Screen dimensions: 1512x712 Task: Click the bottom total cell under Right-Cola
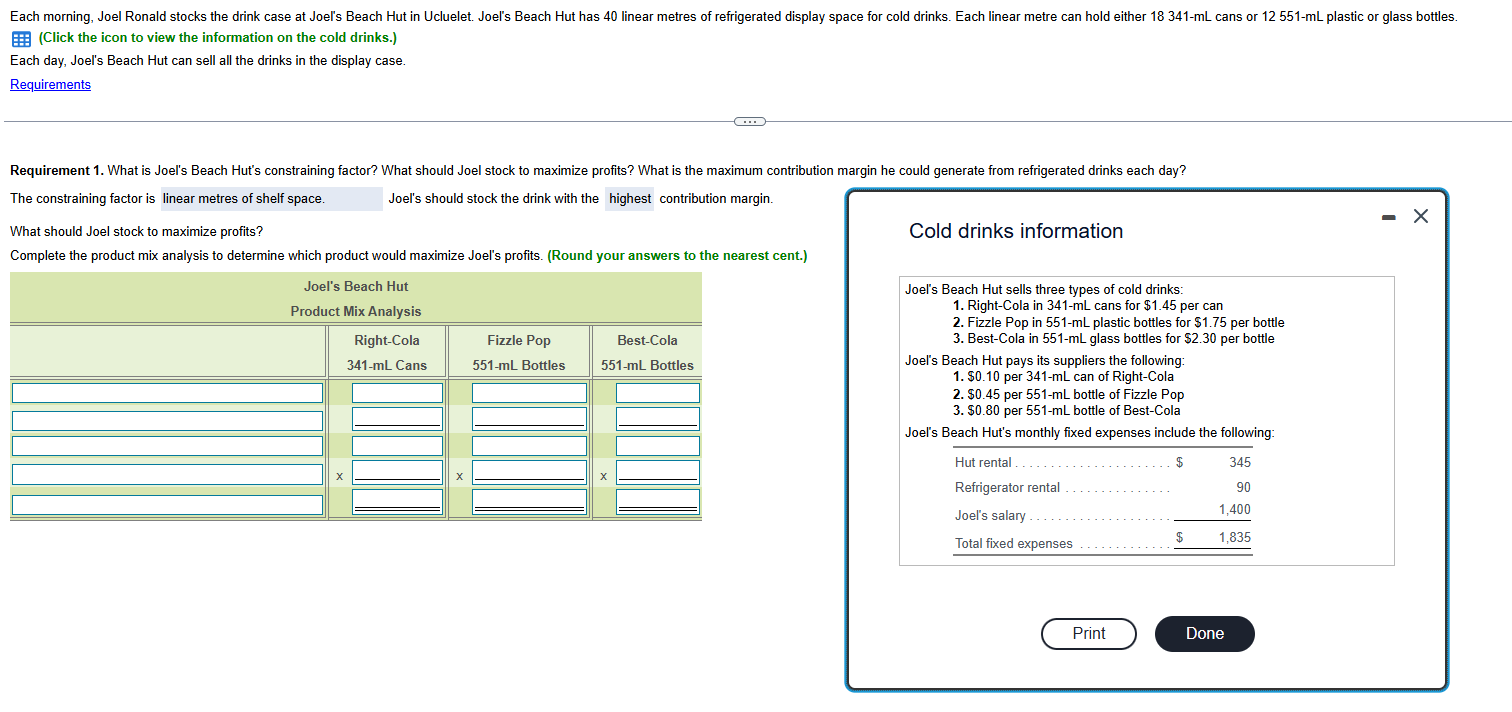pos(397,498)
